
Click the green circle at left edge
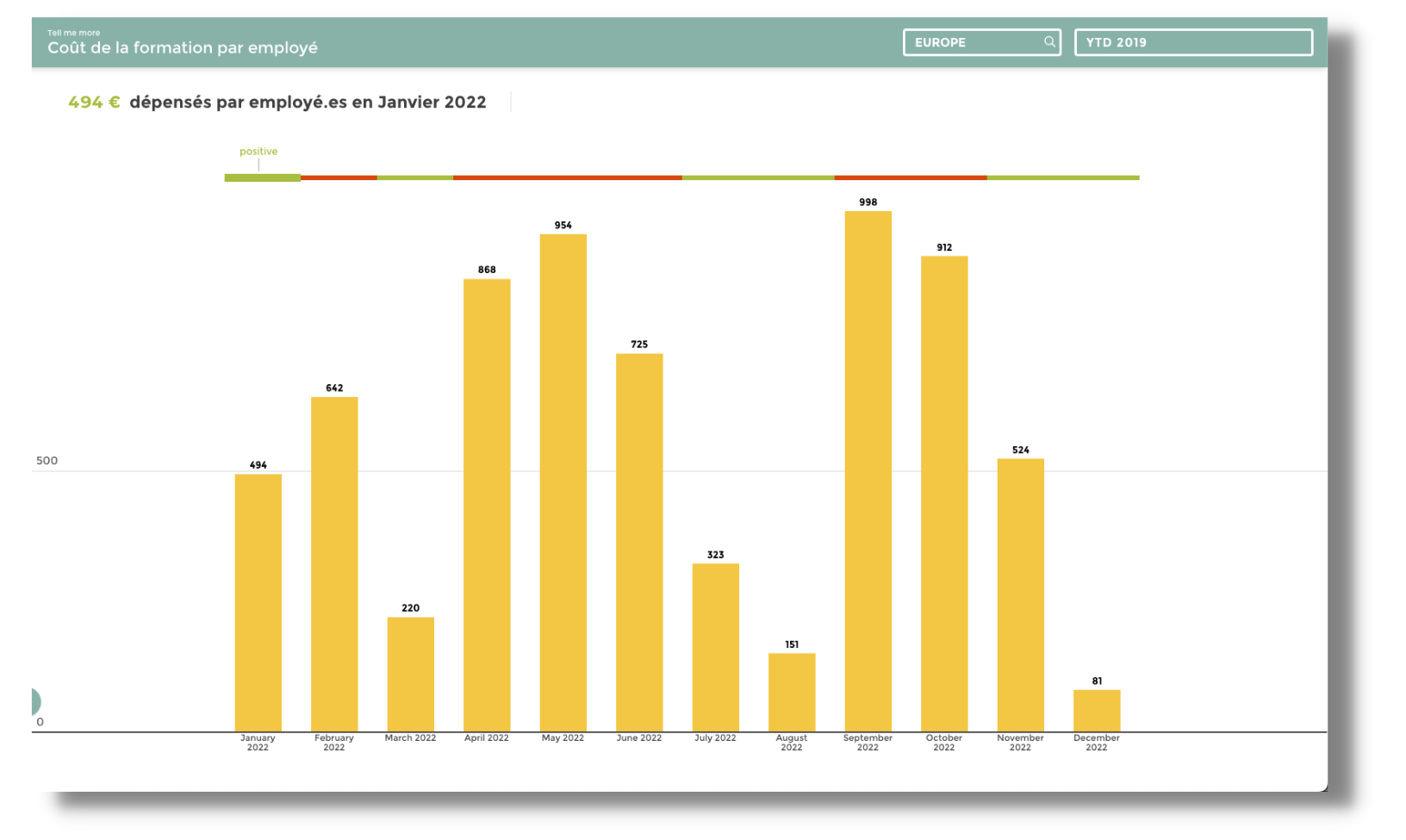click(34, 701)
